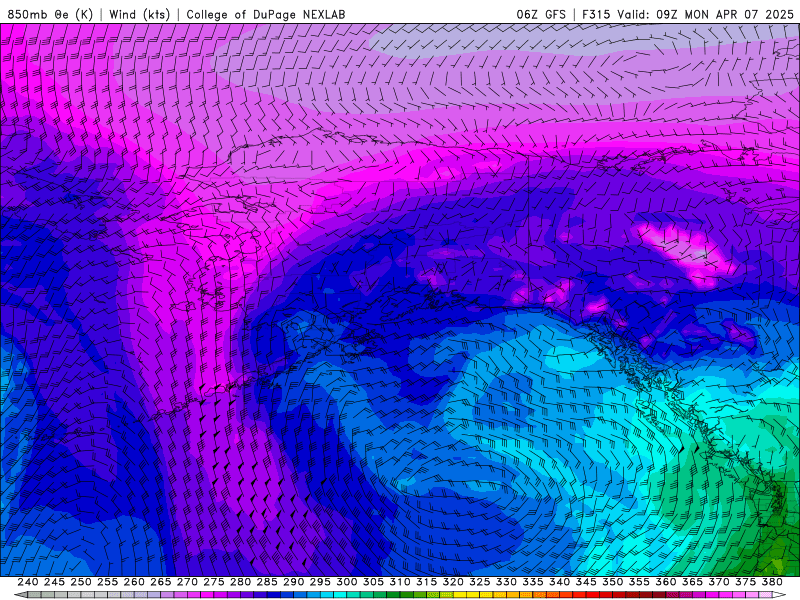This screenshot has height=600, width=800.
Task: Select the "Wind (kts)" header label
Action: [x=139, y=14]
